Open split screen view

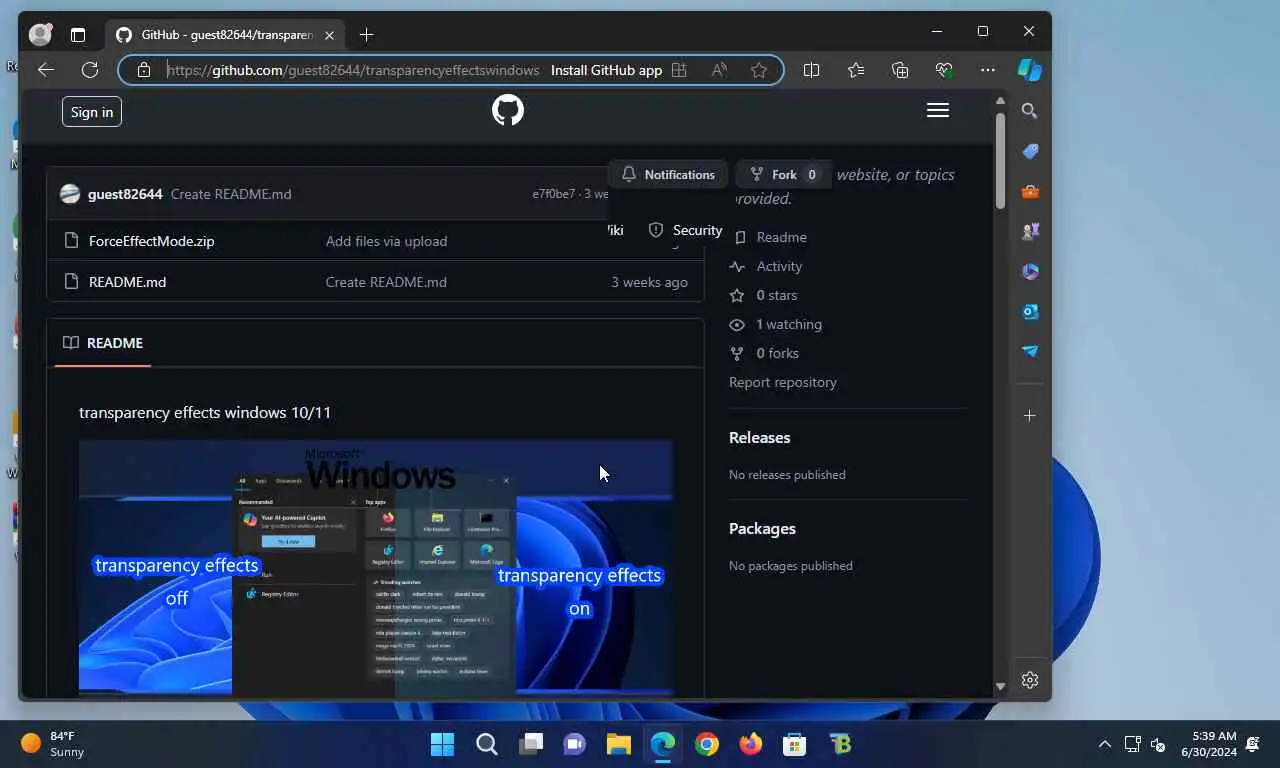(x=811, y=70)
